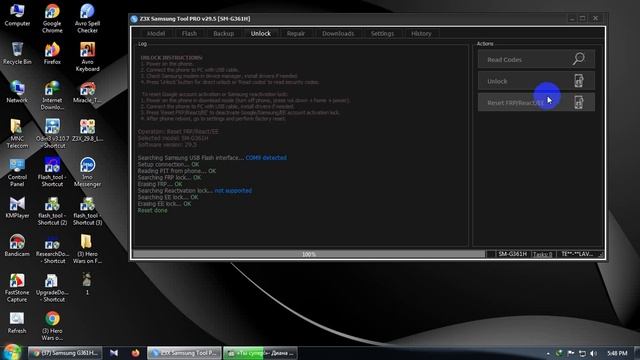This screenshot has width=640, height=360.
Task: Click the Reset done log line
Action: [x=152, y=210]
